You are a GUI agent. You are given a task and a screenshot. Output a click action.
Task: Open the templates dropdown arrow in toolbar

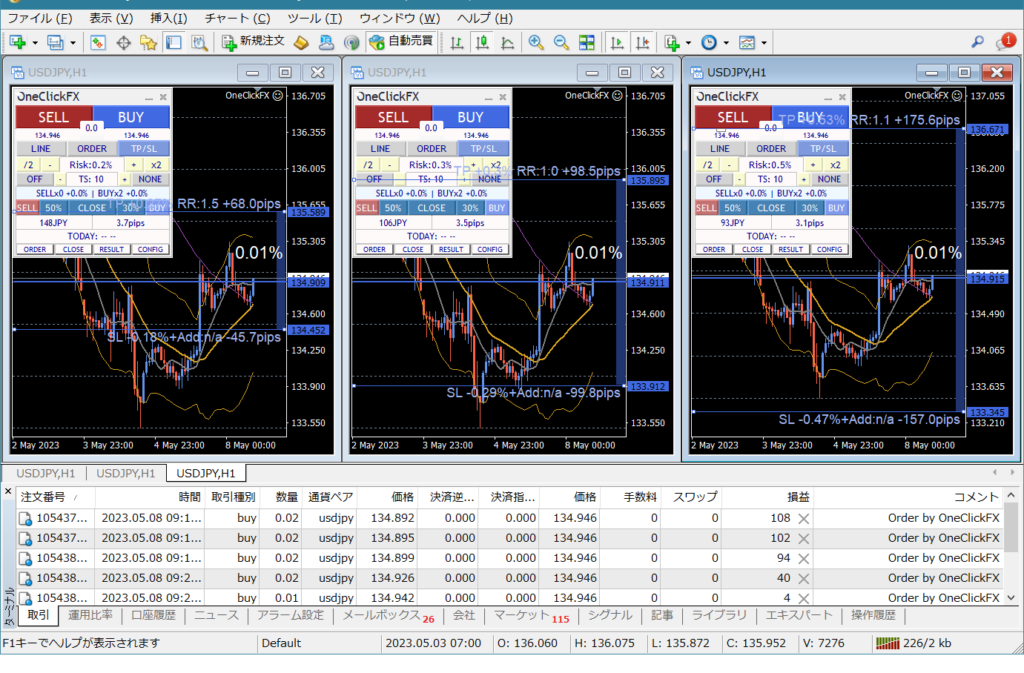(764, 43)
